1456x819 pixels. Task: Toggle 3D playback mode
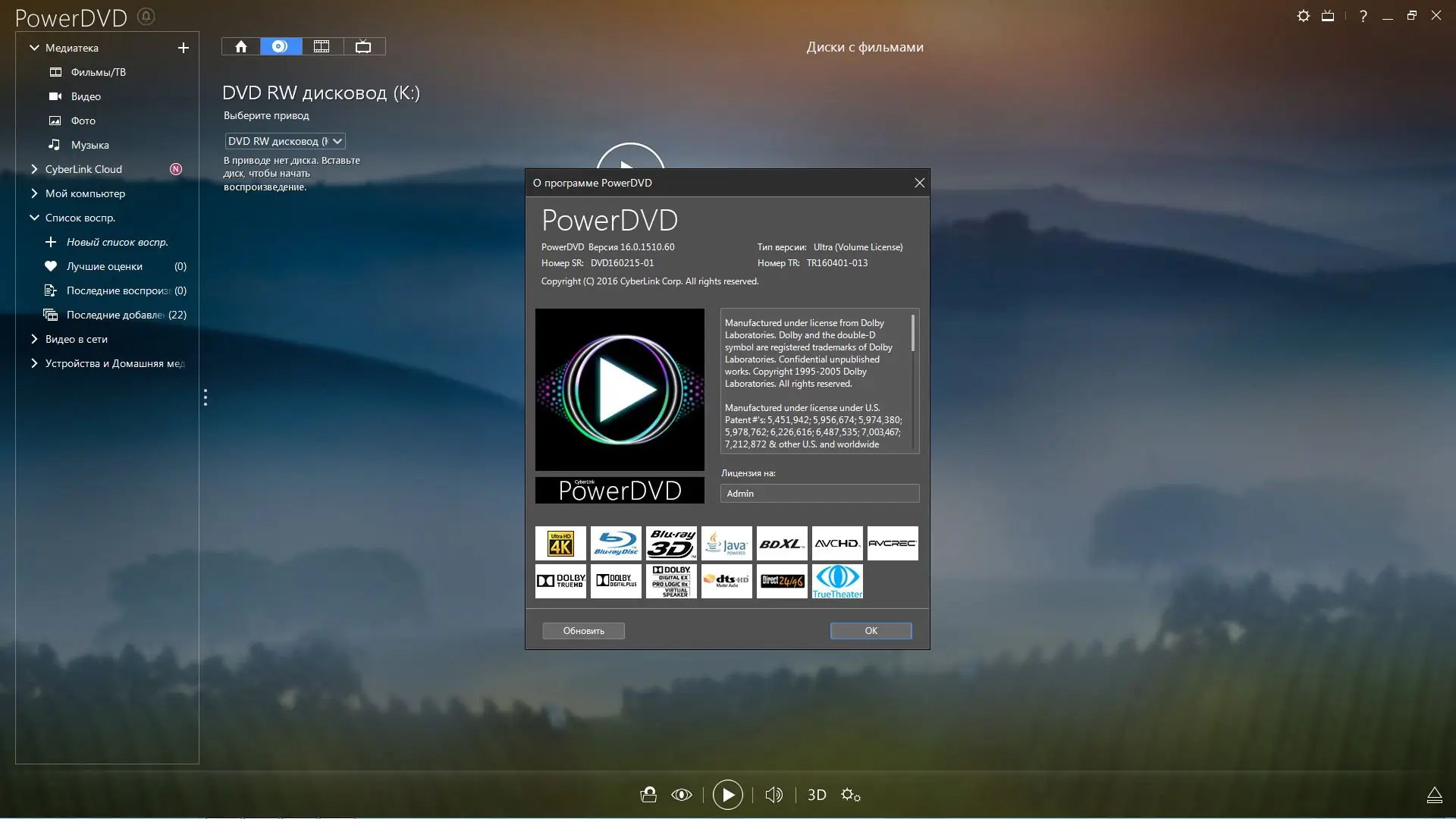coord(817,795)
